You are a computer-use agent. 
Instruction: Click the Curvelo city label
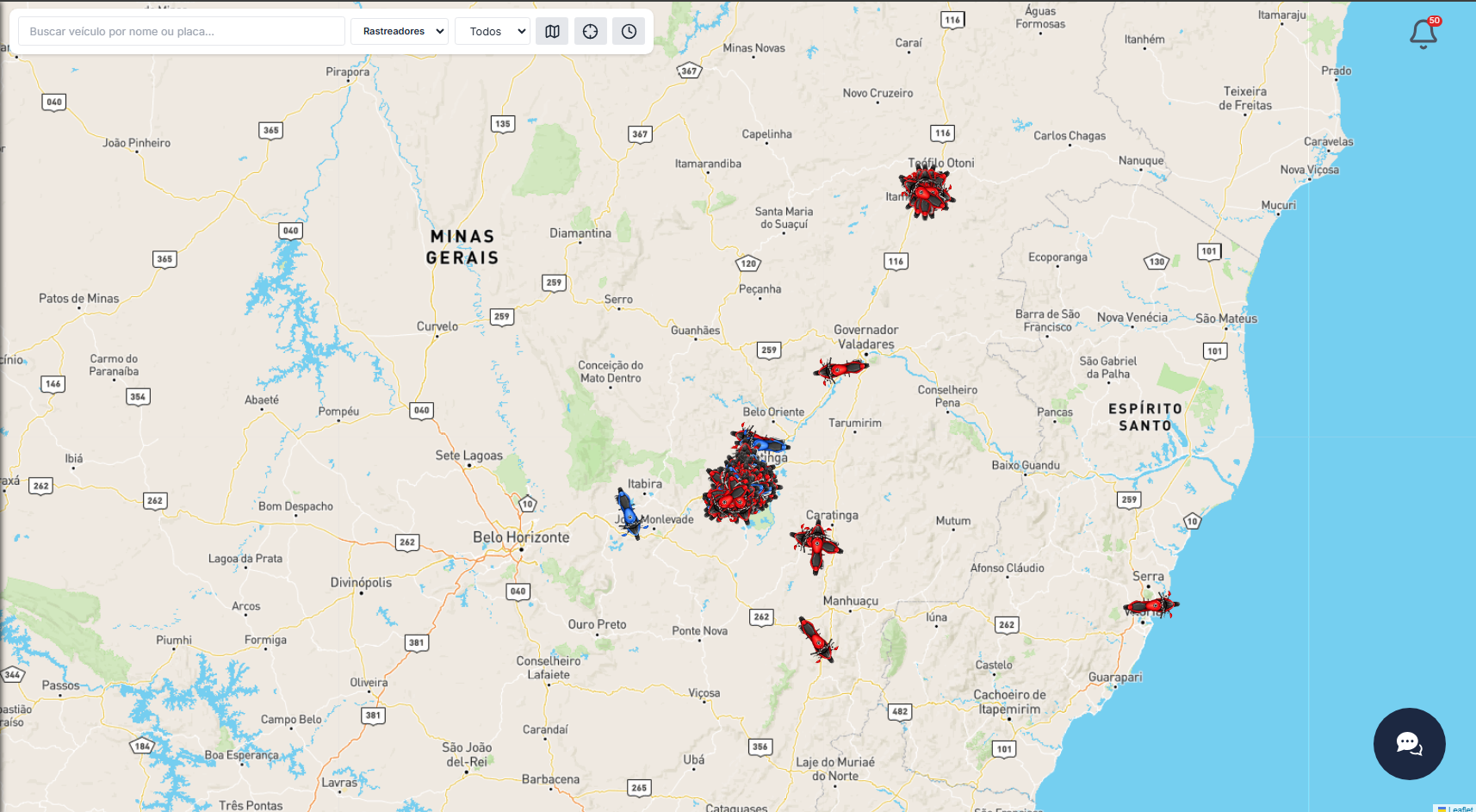[x=437, y=326]
